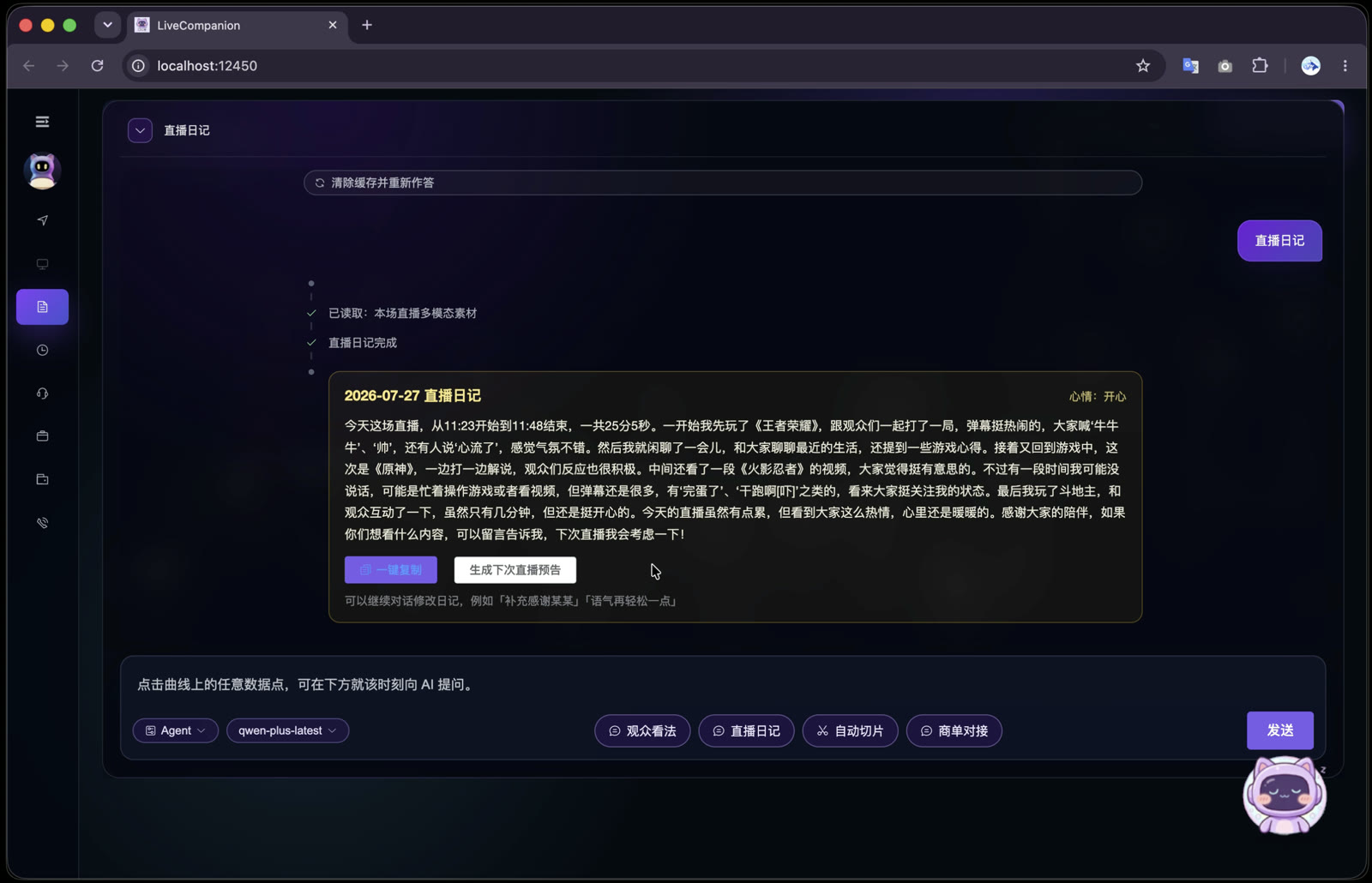Viewport: 1372px width, 883px height.
Task: Click the site info icon in address bar
Action: tap(138, 66)
